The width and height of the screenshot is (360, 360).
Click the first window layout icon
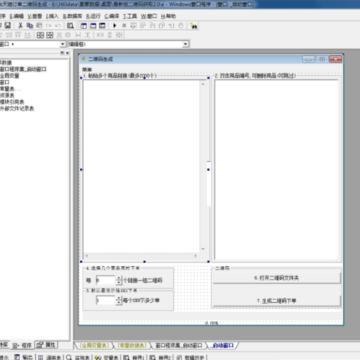(84, 25)
